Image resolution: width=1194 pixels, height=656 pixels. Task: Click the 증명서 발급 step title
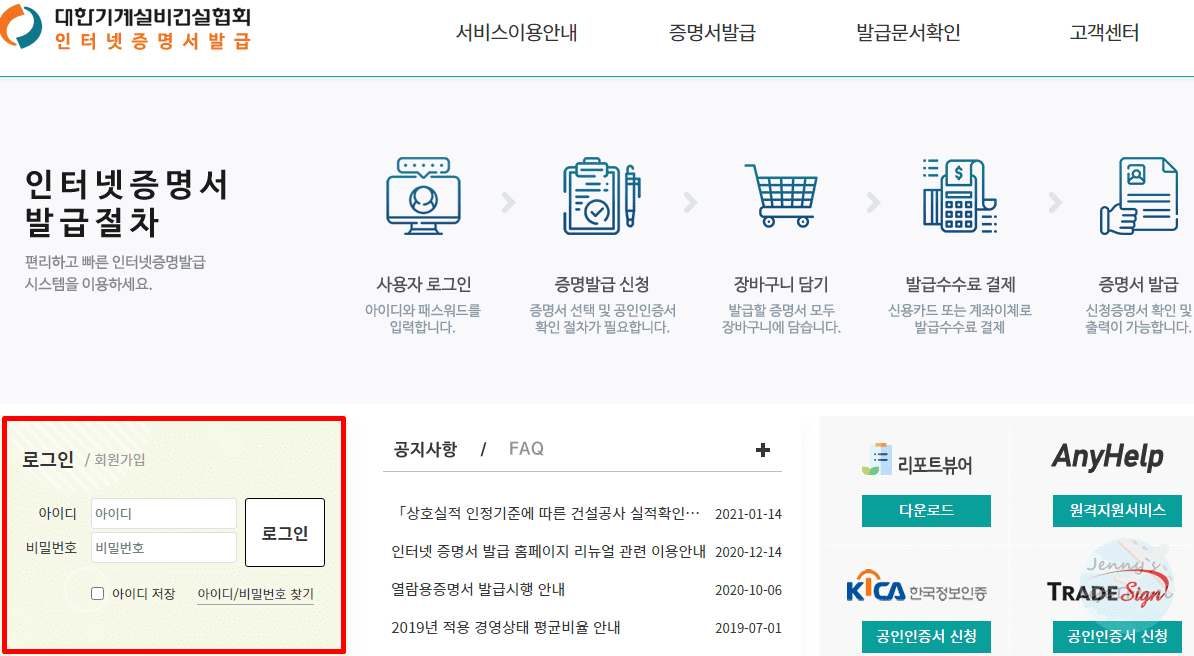[1138, 284]
